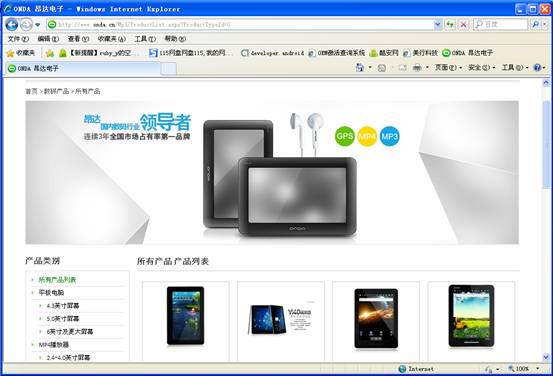Open the 查看 menu in menu bar
Image resolution: width=553 pixels, height=376 pixels.
78,39
